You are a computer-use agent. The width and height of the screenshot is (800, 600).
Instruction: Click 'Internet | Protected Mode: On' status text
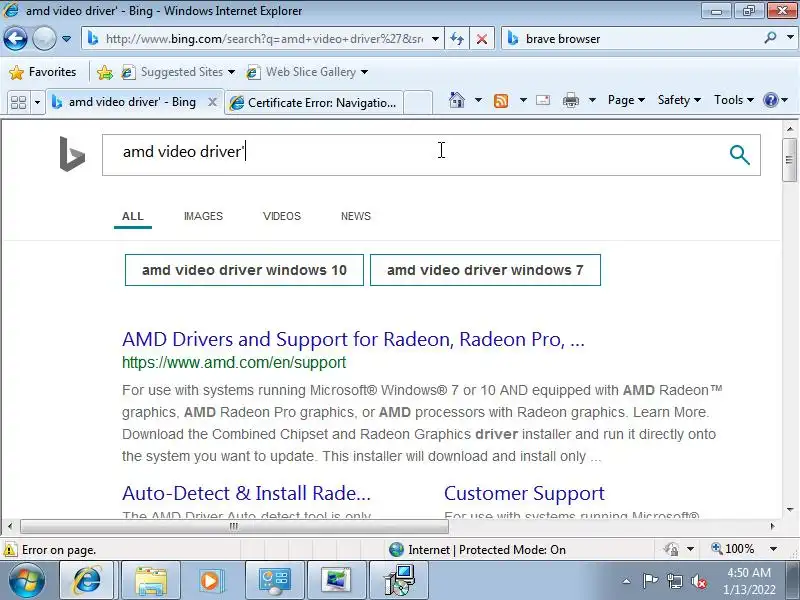coord(487,549)
